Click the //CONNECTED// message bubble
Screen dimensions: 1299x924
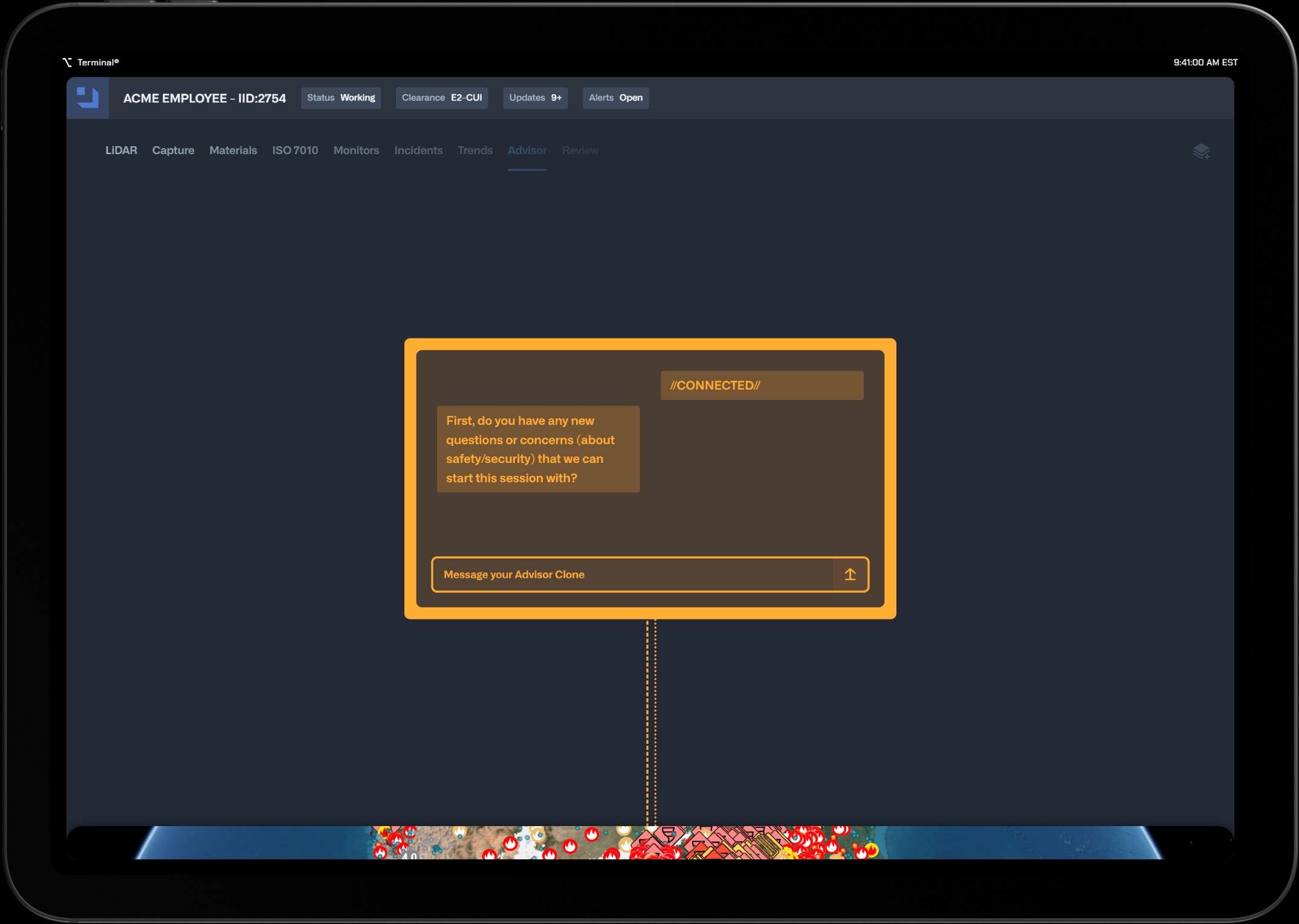761,386
